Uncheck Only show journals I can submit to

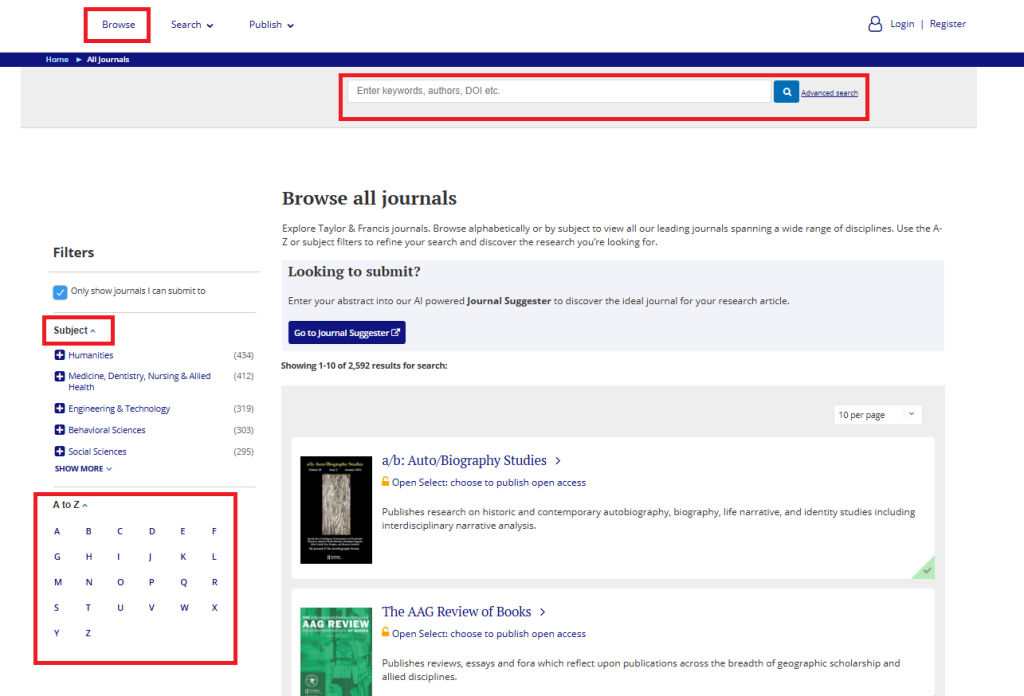point(60,292)
